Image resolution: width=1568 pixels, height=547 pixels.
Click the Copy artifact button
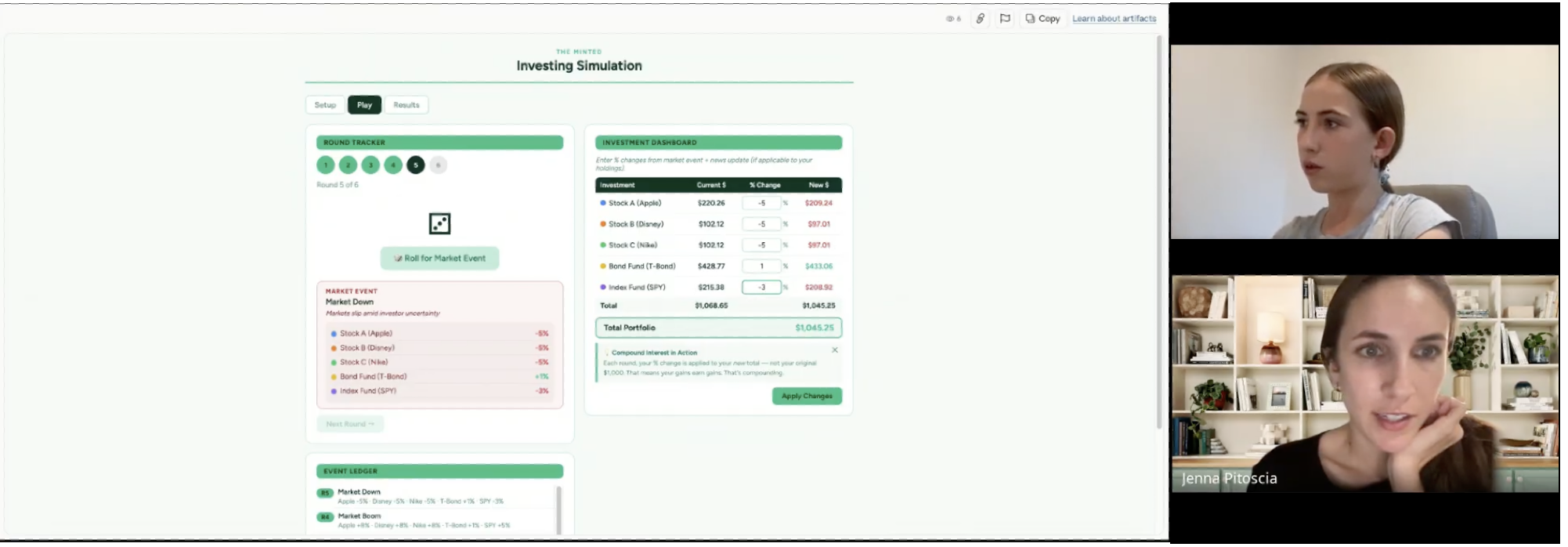click(1042, 18)
